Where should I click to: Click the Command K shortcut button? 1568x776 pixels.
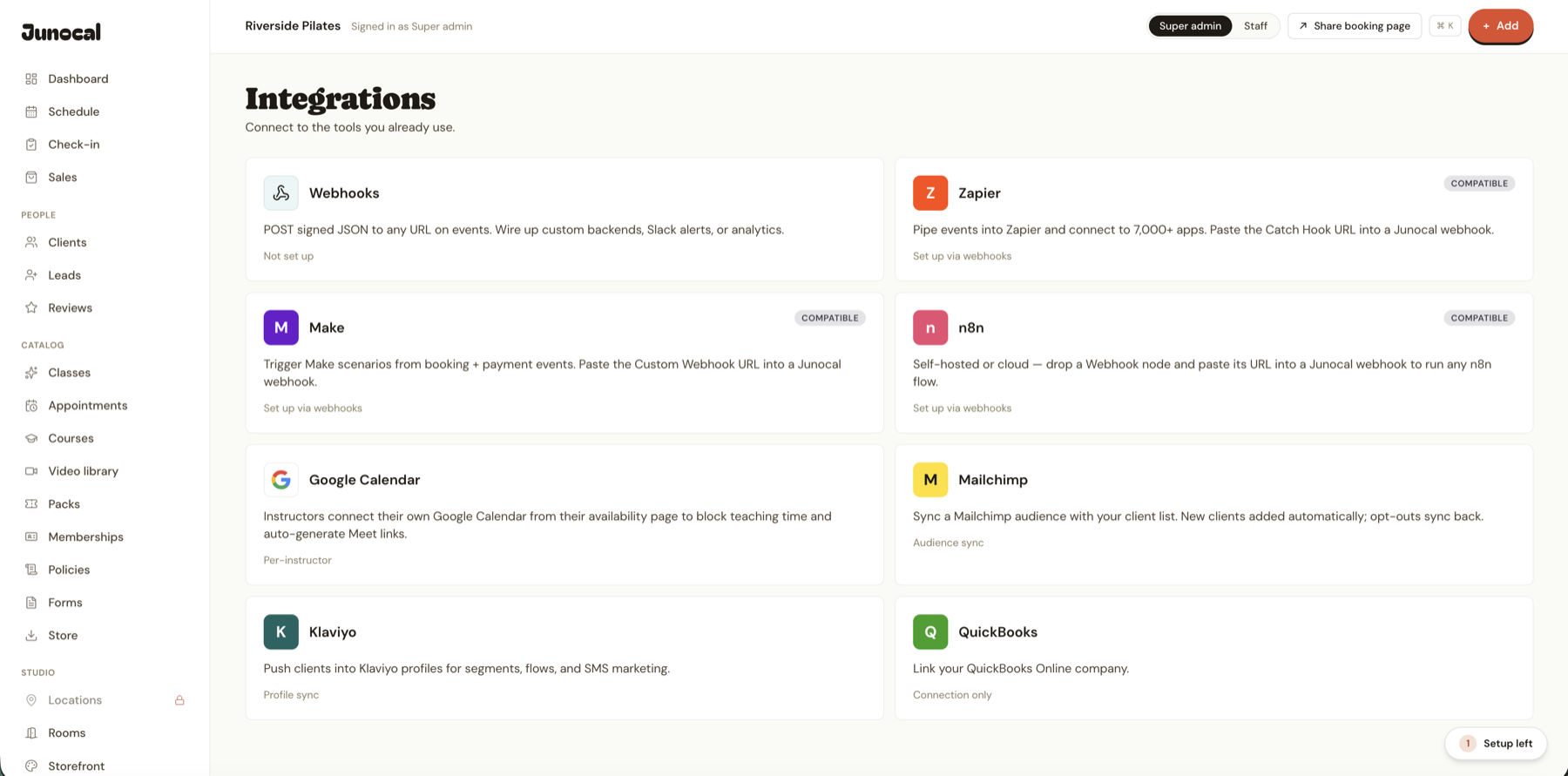(x=1445, y=26)
